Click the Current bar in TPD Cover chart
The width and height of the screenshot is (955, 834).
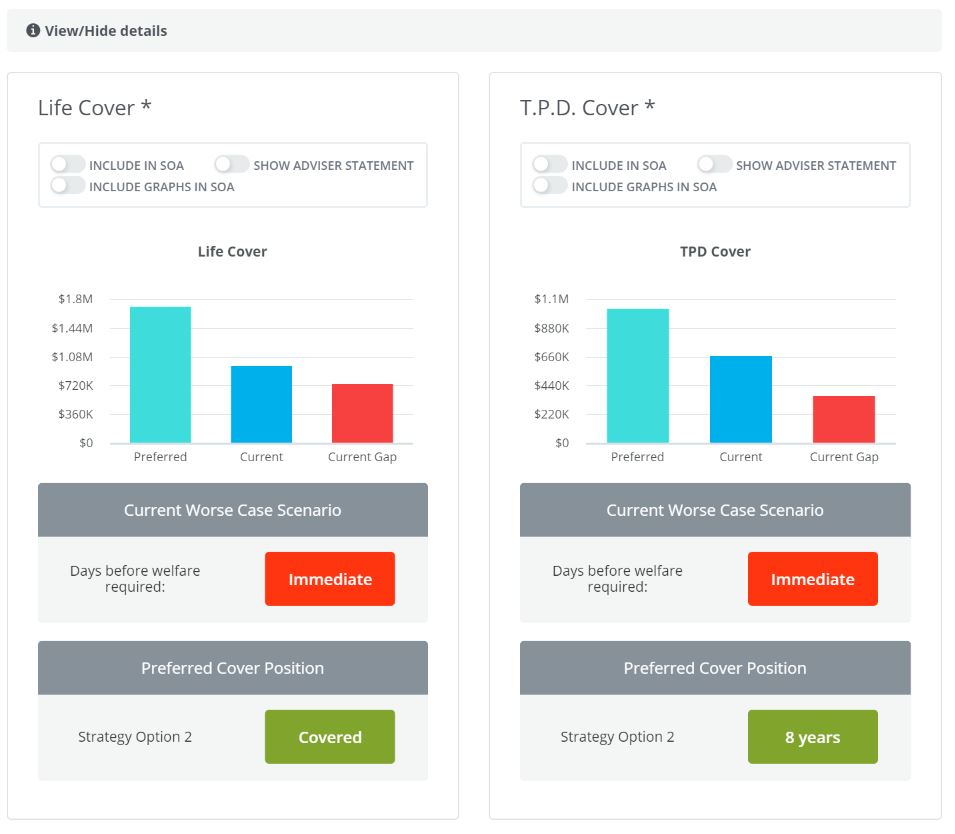click(740, 400)
